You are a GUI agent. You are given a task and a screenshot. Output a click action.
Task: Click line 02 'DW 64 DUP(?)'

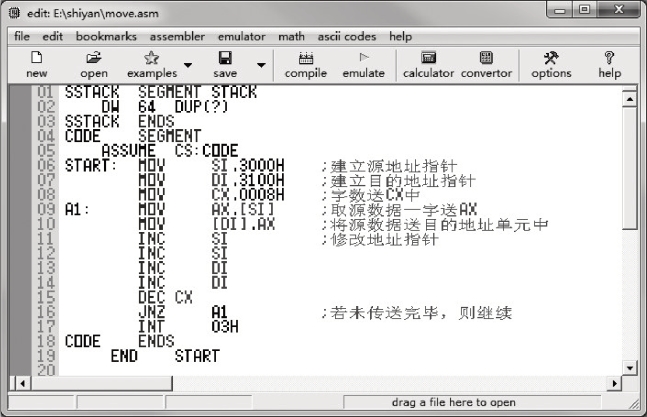[x=165, y=107]
